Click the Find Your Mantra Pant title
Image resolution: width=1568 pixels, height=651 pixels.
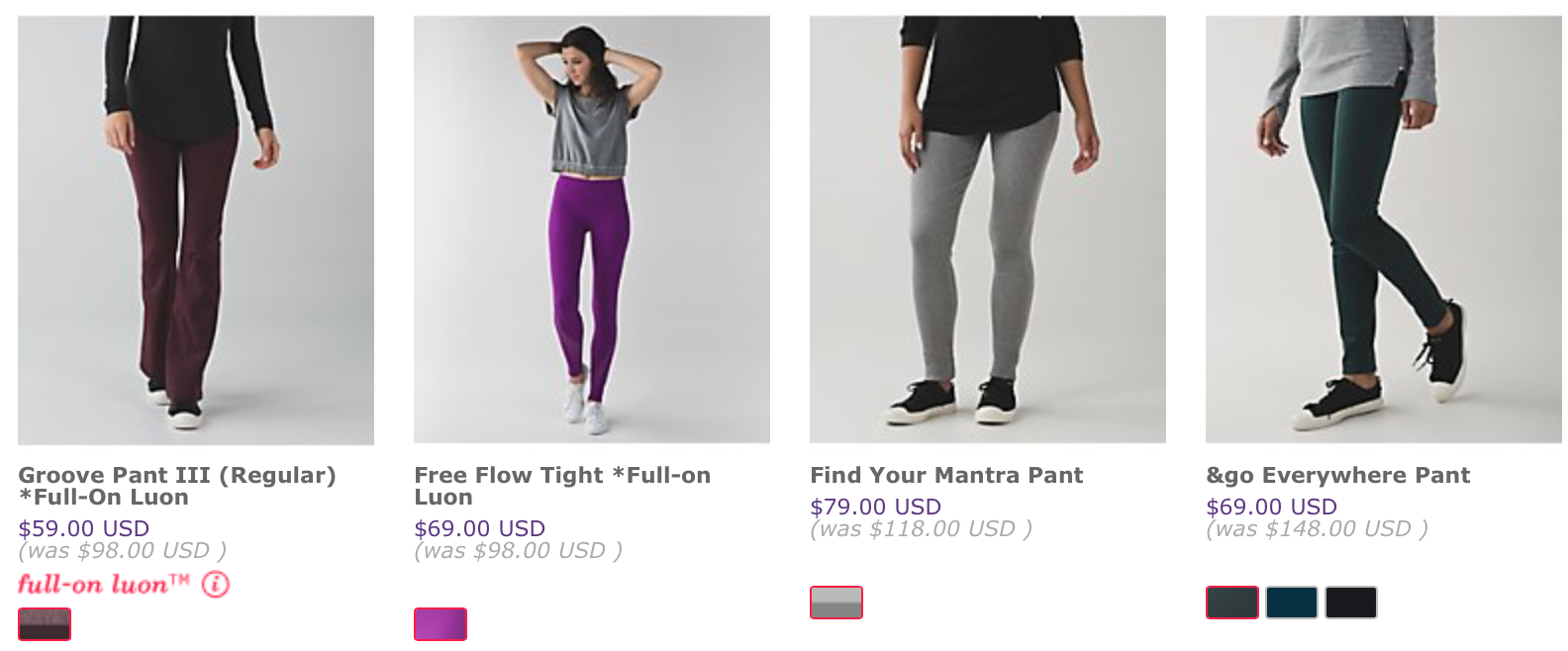[x=946, y=475]
